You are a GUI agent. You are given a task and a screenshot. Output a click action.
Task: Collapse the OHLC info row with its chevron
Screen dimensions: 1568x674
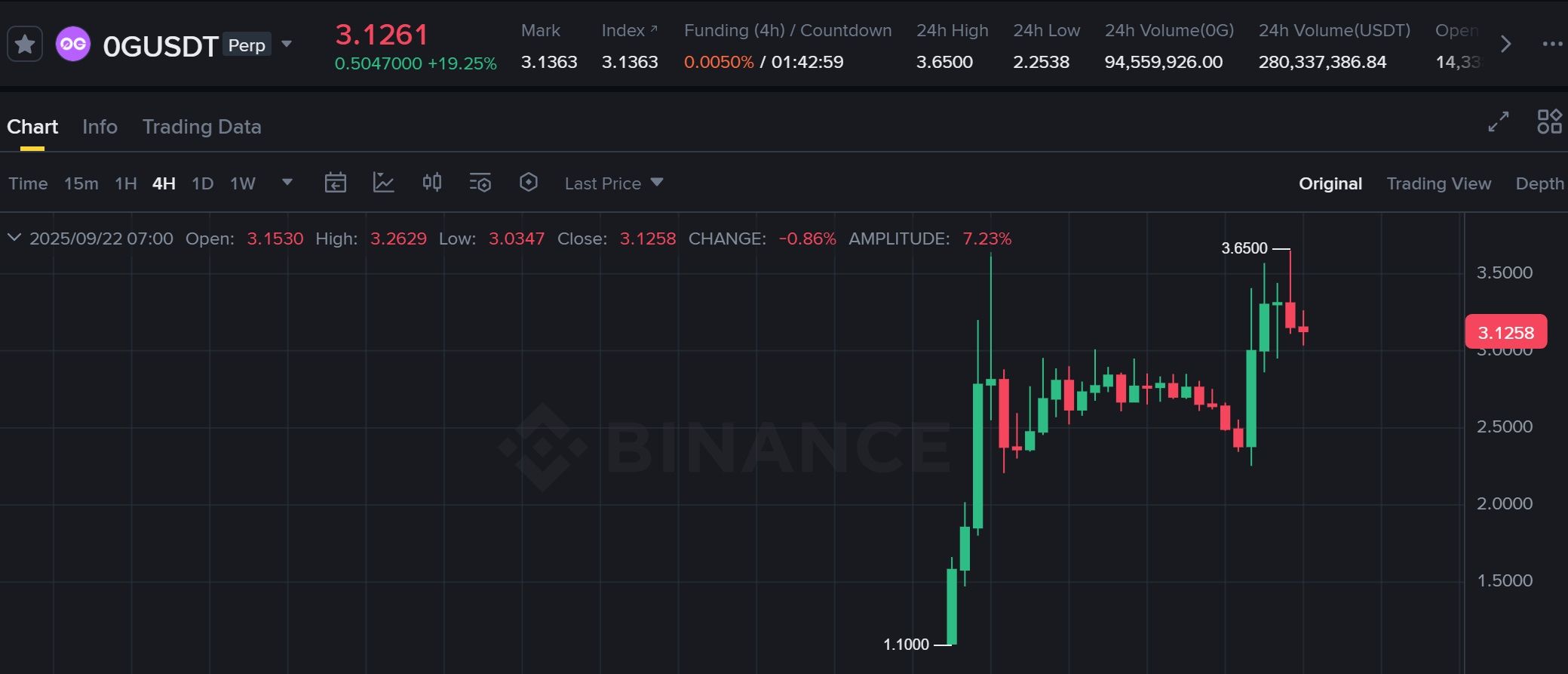tap(14, 236)
